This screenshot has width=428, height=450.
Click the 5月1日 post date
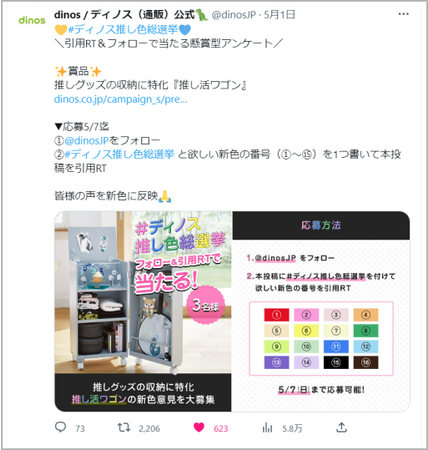pos(279,15)
